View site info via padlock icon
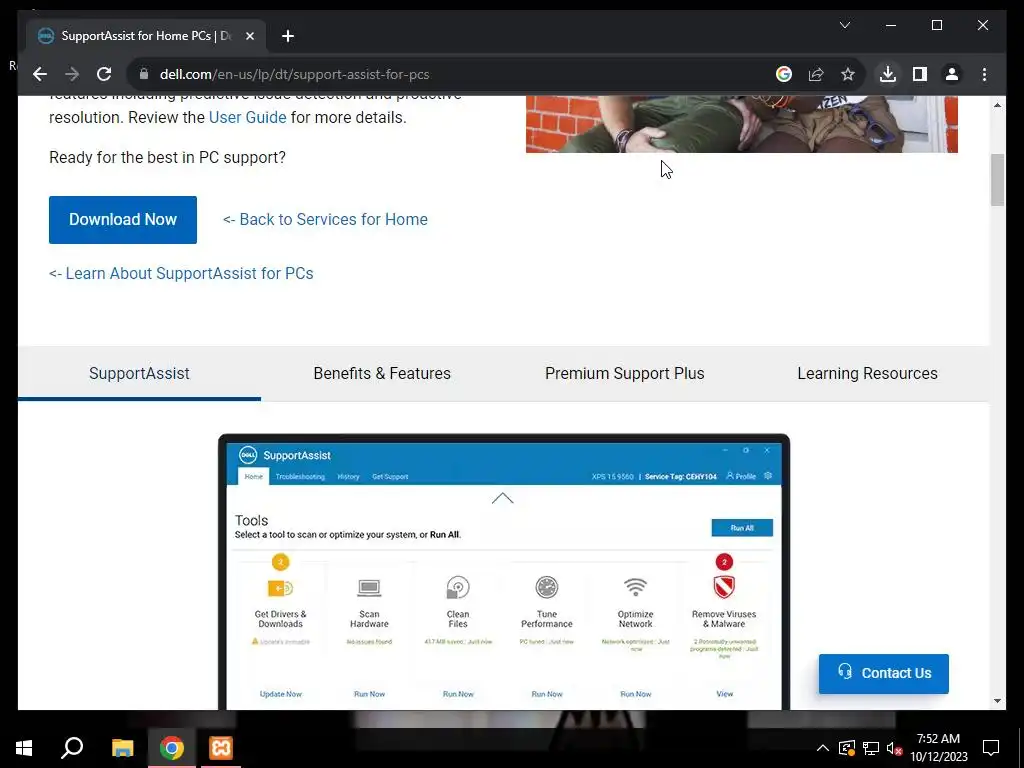Viewport: 1024px width, 768px height. pyautogui.click(x=144, y=74)
